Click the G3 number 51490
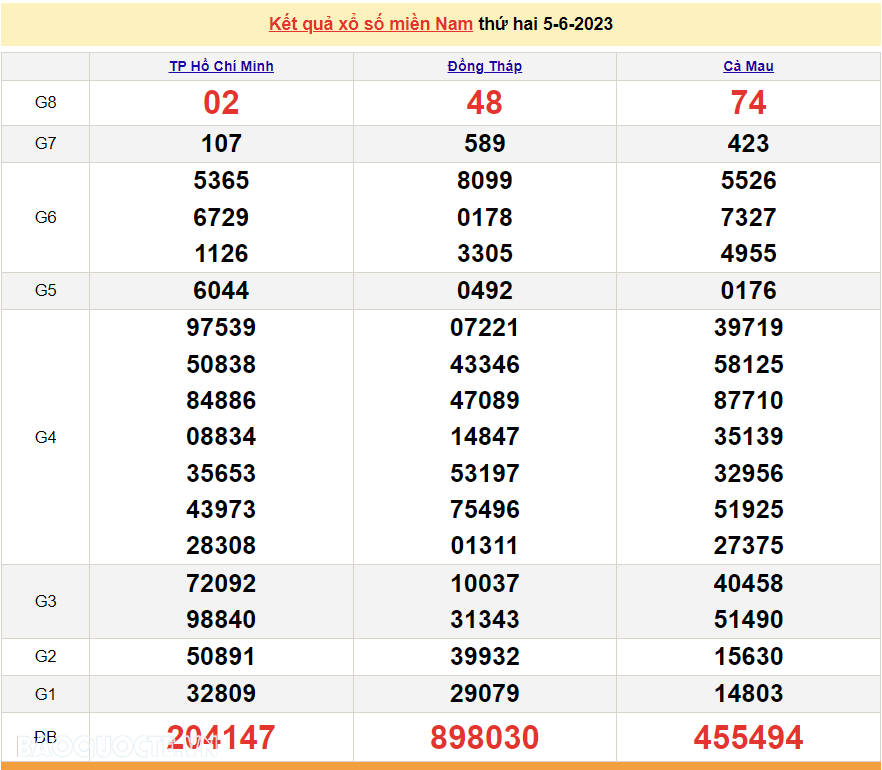882x770 pixels. tap(748, 620)
